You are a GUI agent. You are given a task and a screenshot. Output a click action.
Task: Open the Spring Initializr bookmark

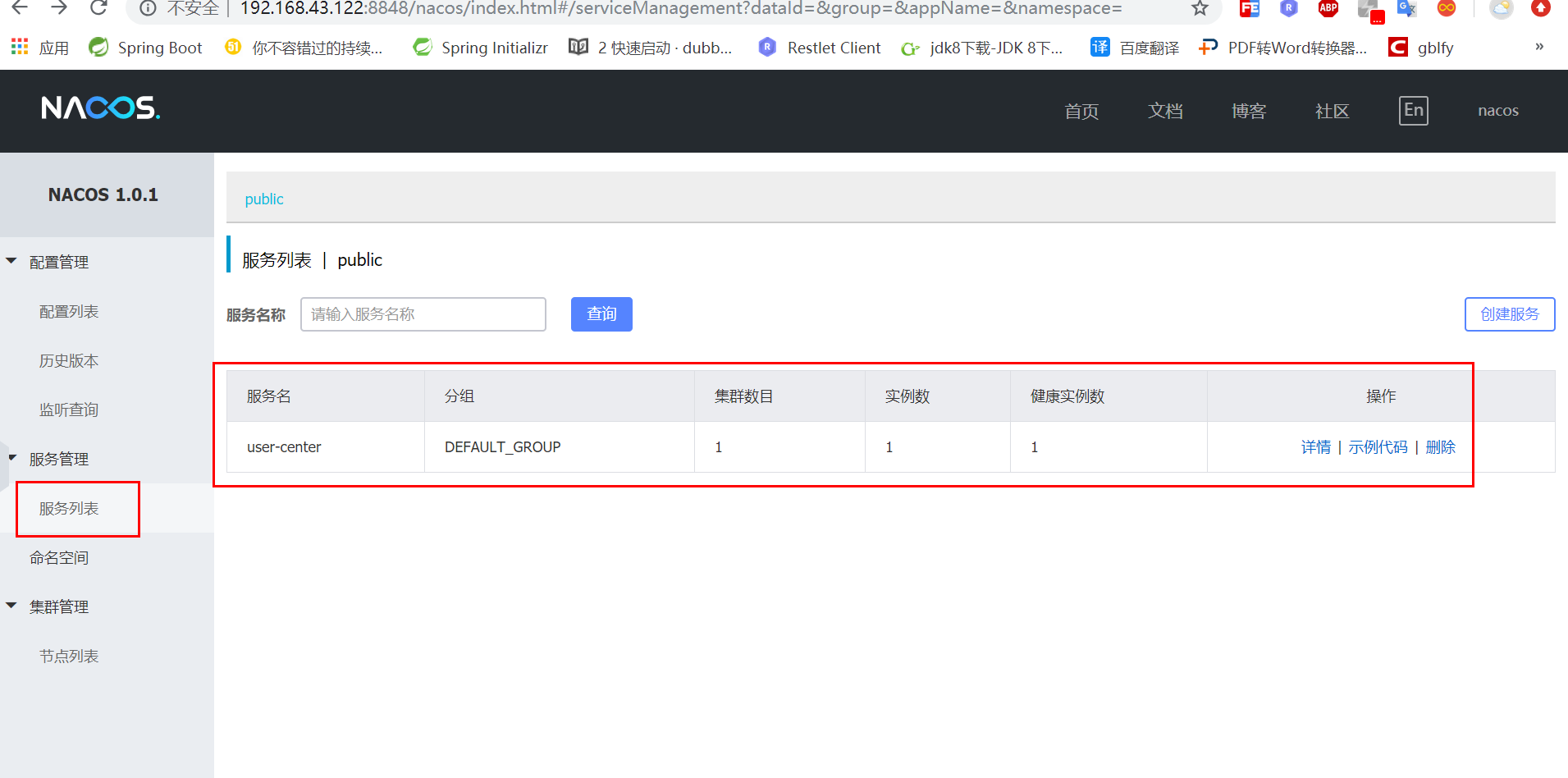pyautogui.click(x=480, y=48)
